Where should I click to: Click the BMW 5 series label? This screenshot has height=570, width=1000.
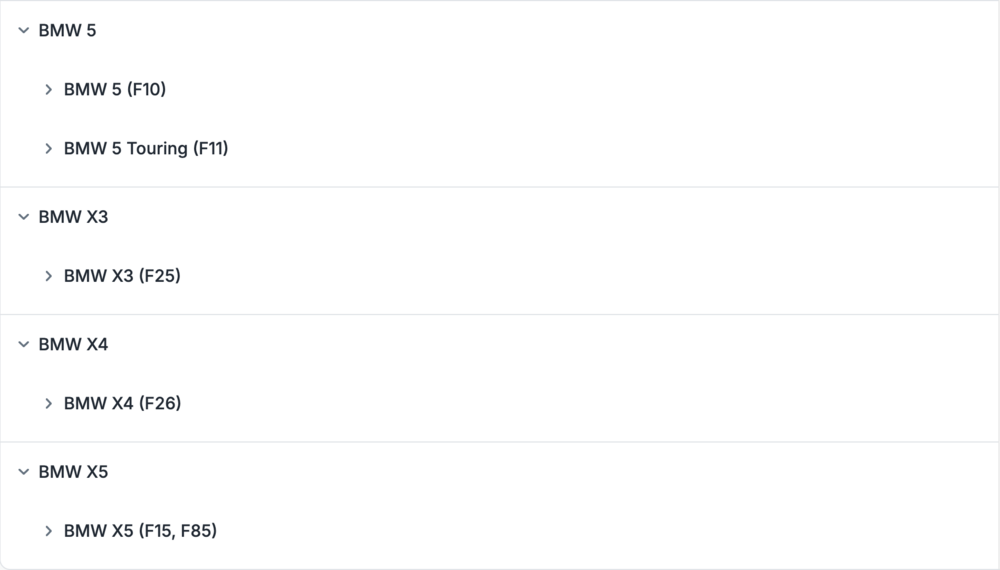click(x=67, y=31)
